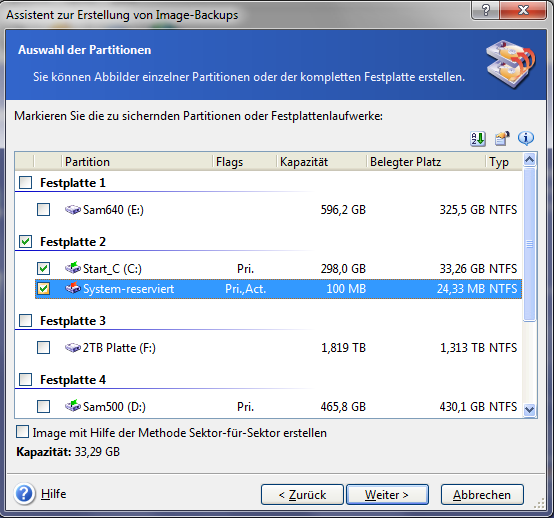This screenshot has width=555, height=521.
Task: Enable Sektor-für-Sektor image method checkbox
Action: 22,432
